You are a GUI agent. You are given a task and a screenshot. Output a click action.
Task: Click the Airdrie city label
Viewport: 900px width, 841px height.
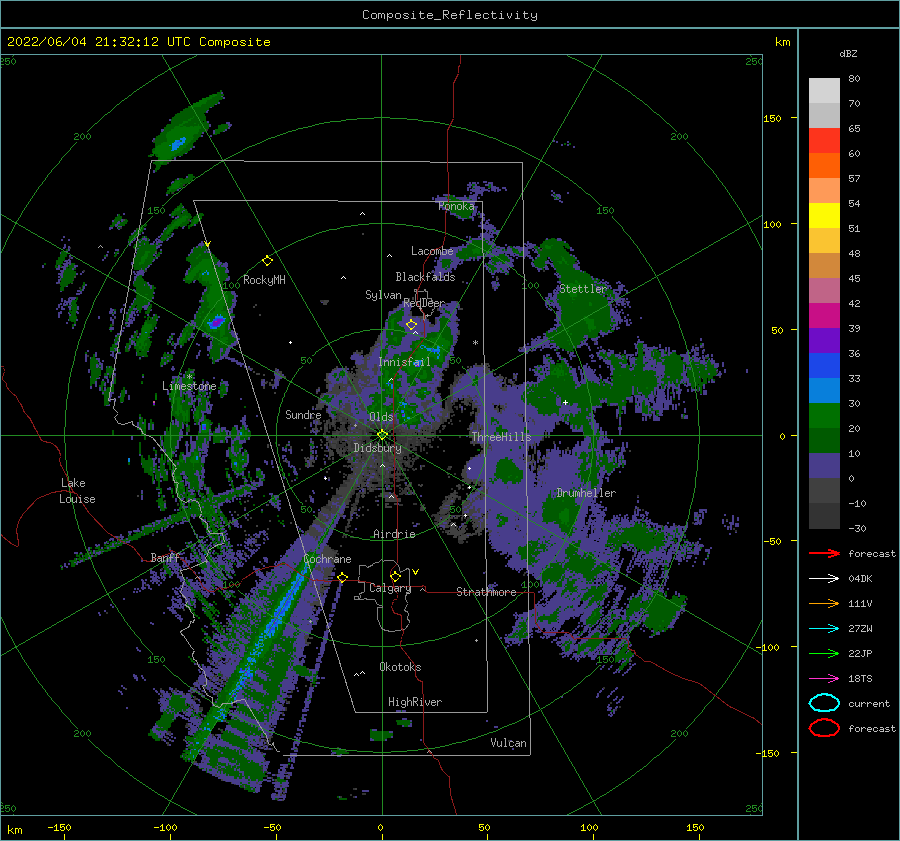click(x=394, y=534)
